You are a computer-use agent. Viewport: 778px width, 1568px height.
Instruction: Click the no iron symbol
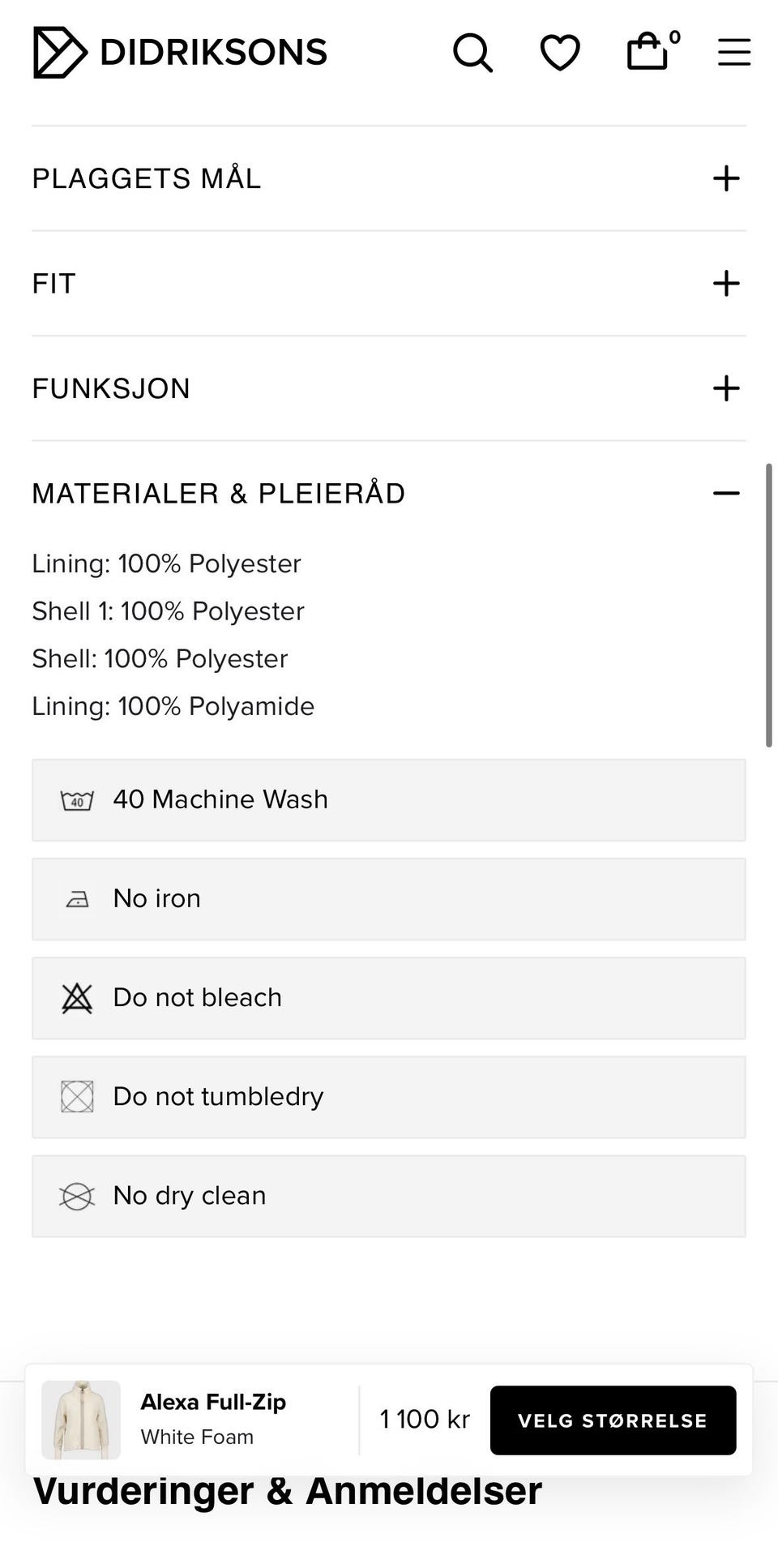click(x=77, y=899)
